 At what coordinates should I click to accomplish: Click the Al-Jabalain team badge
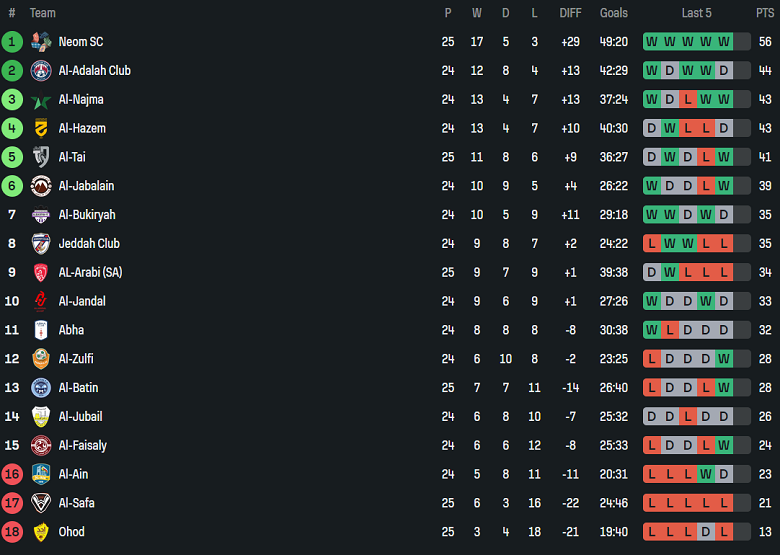tap(41, 186)
